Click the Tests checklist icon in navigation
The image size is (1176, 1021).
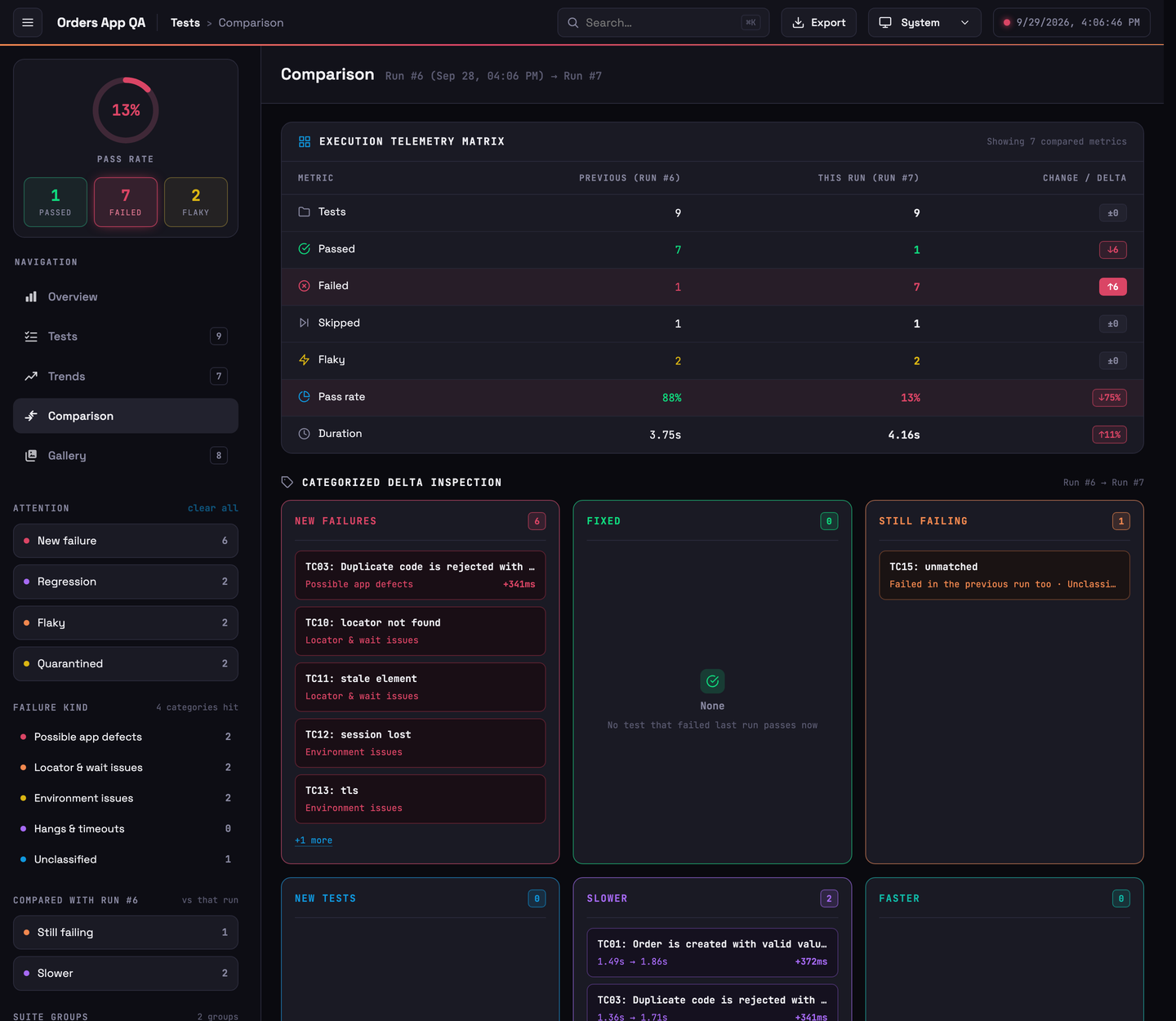31,337
